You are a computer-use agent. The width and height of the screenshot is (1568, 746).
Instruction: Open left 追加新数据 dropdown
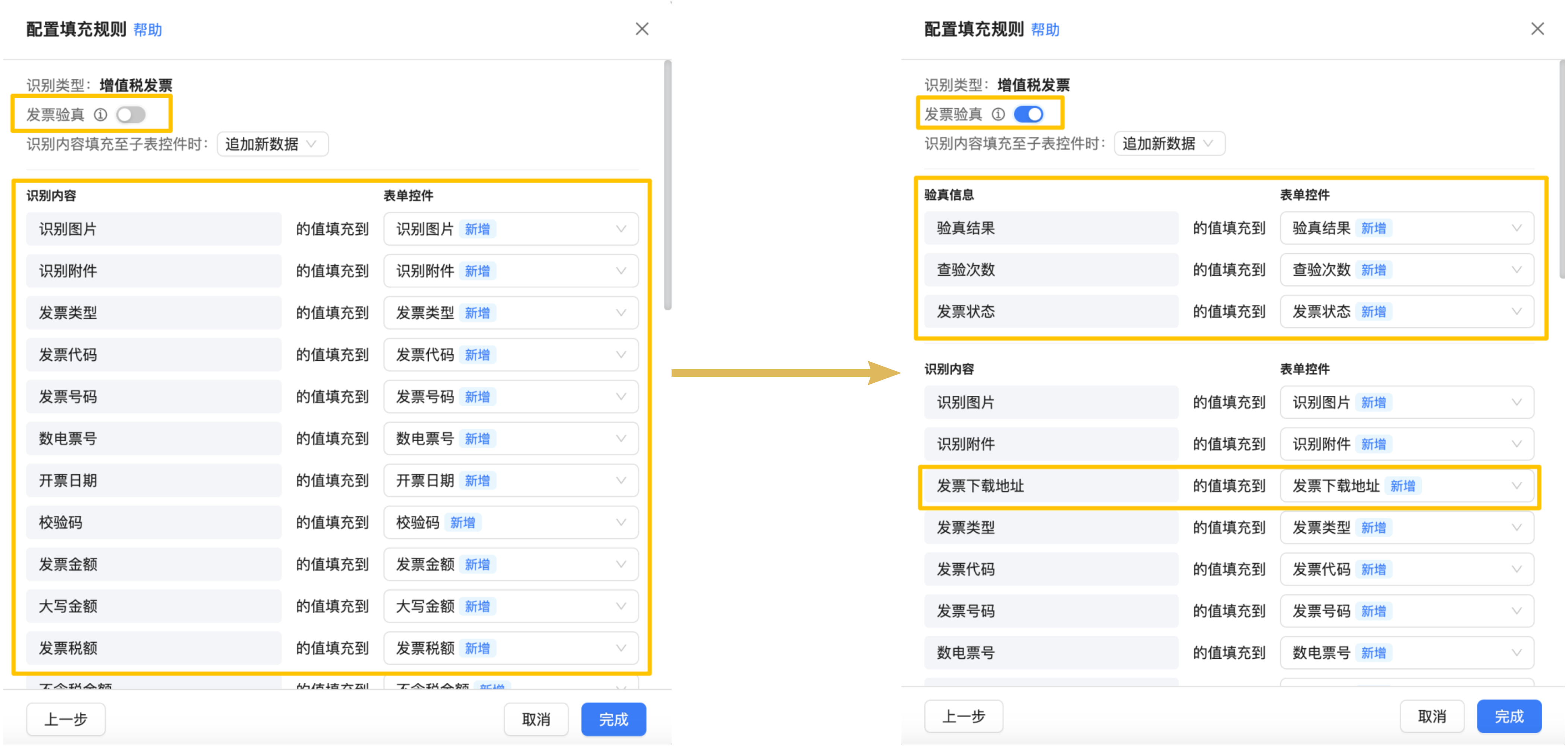coord(272,144)
